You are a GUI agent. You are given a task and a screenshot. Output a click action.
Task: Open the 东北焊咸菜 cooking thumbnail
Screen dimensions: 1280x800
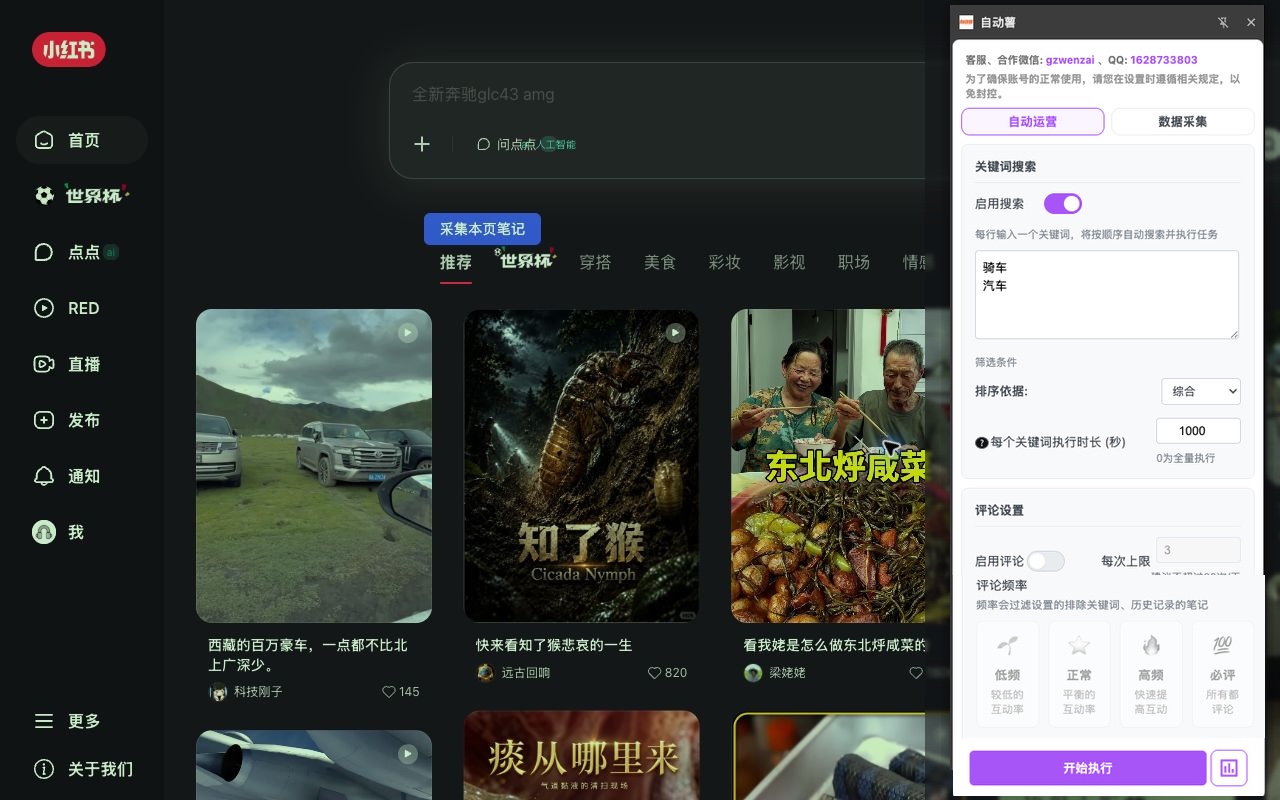pyautogui.click(x=828, y=466)
